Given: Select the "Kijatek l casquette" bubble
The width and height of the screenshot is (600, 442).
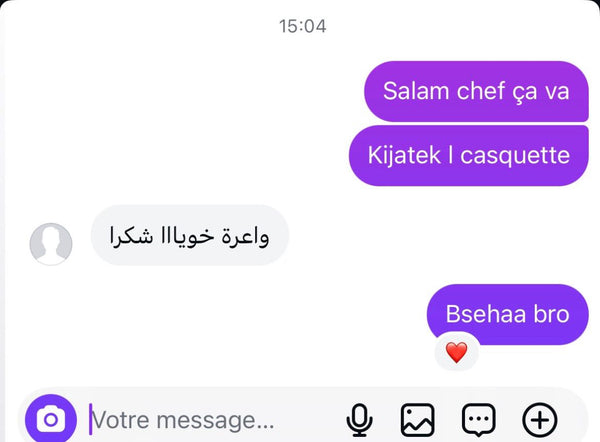Looking at the screenshot, I should 468,155.
